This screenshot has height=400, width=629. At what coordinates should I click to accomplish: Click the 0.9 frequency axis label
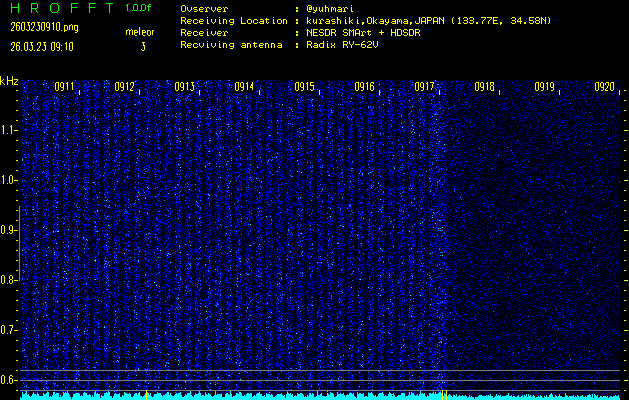[9, 230]
